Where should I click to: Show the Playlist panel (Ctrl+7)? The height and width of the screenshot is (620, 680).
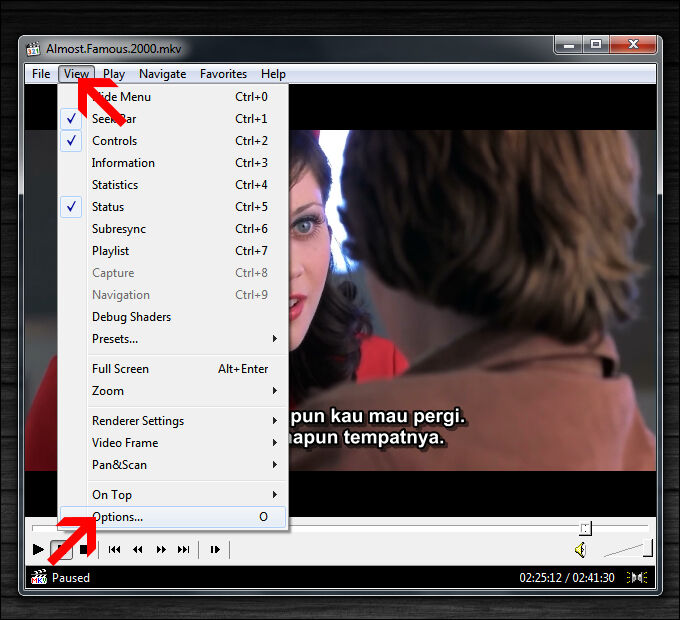[x=173, y=251]
